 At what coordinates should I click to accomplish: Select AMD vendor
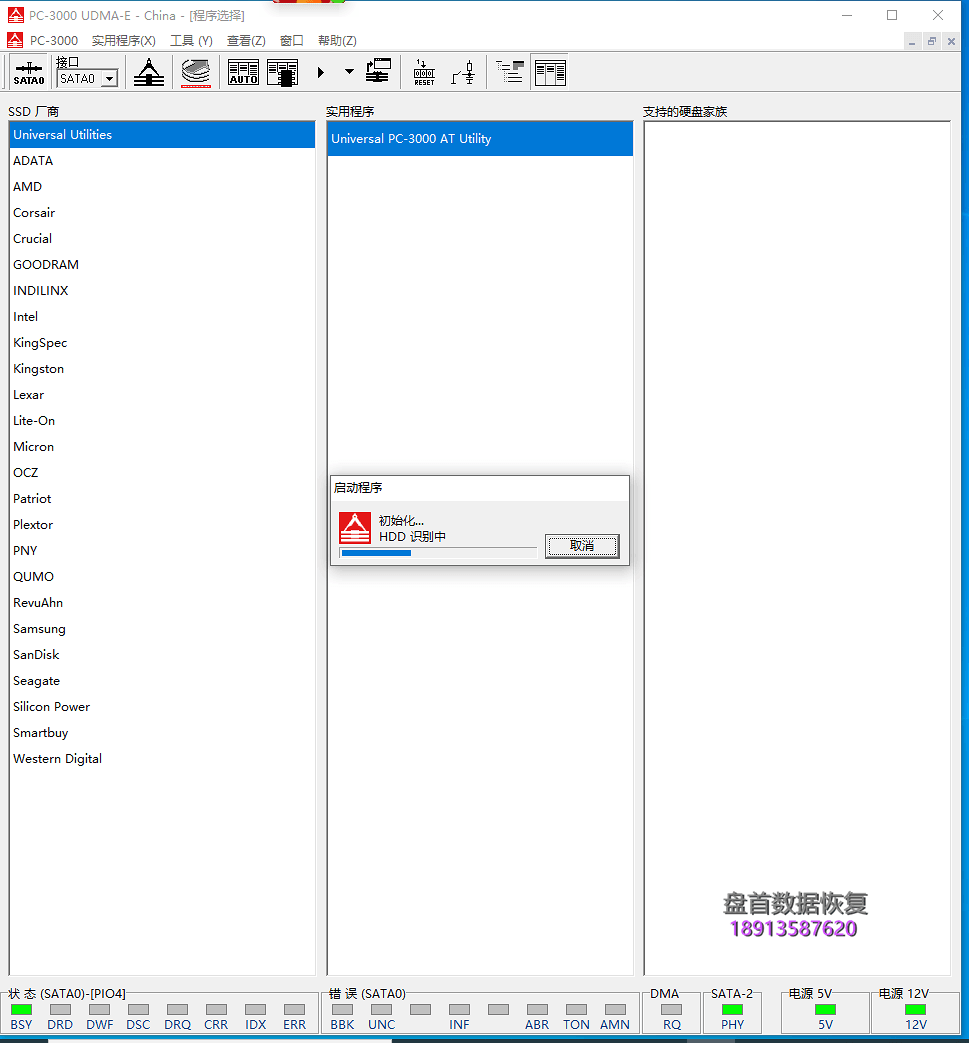pyautogui.click(x=162, y=186)
